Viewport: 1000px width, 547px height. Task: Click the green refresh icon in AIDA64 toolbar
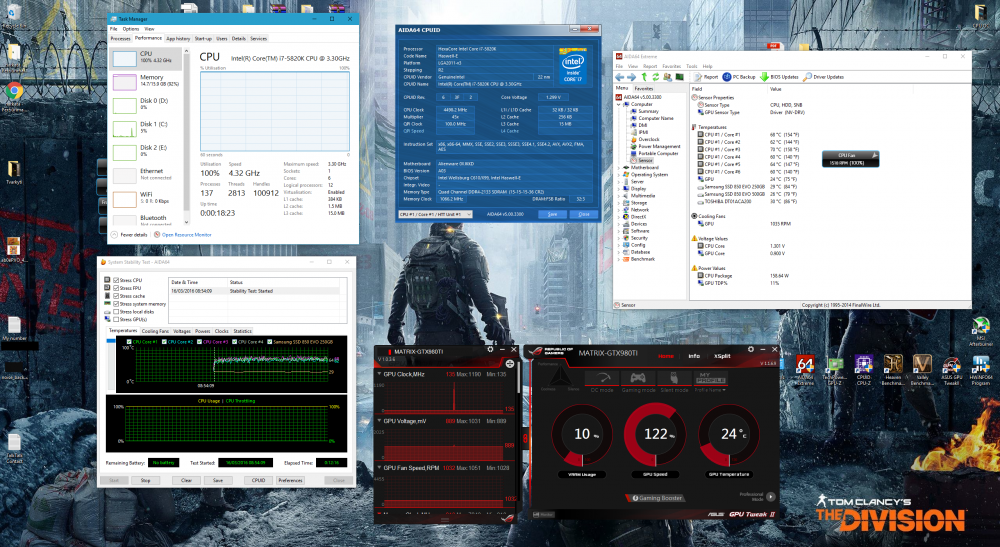coord(656,77)
